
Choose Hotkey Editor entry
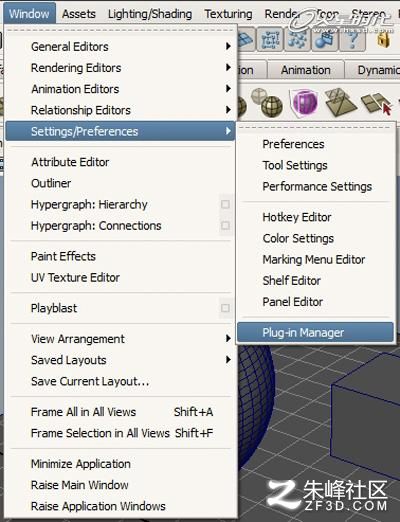tap(297, 217)
